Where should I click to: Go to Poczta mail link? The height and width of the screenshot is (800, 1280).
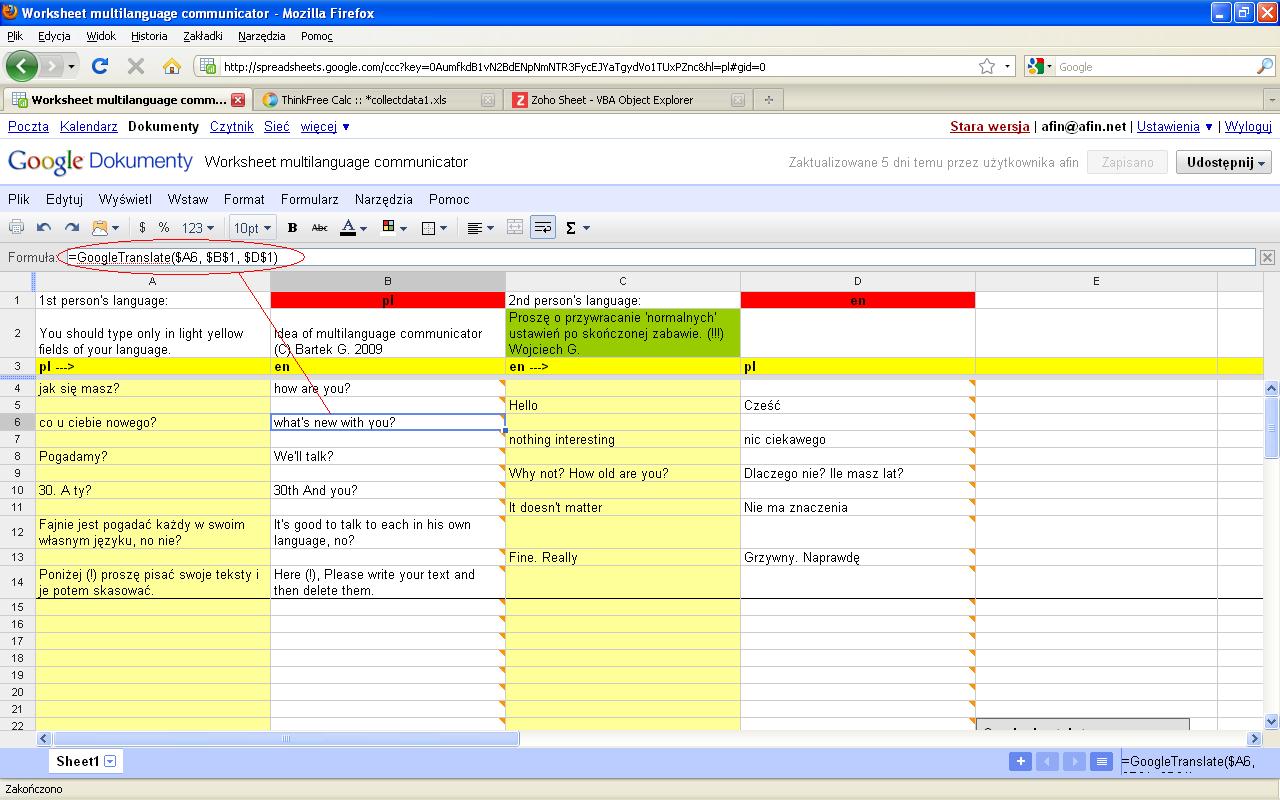(x=28, y=127)
